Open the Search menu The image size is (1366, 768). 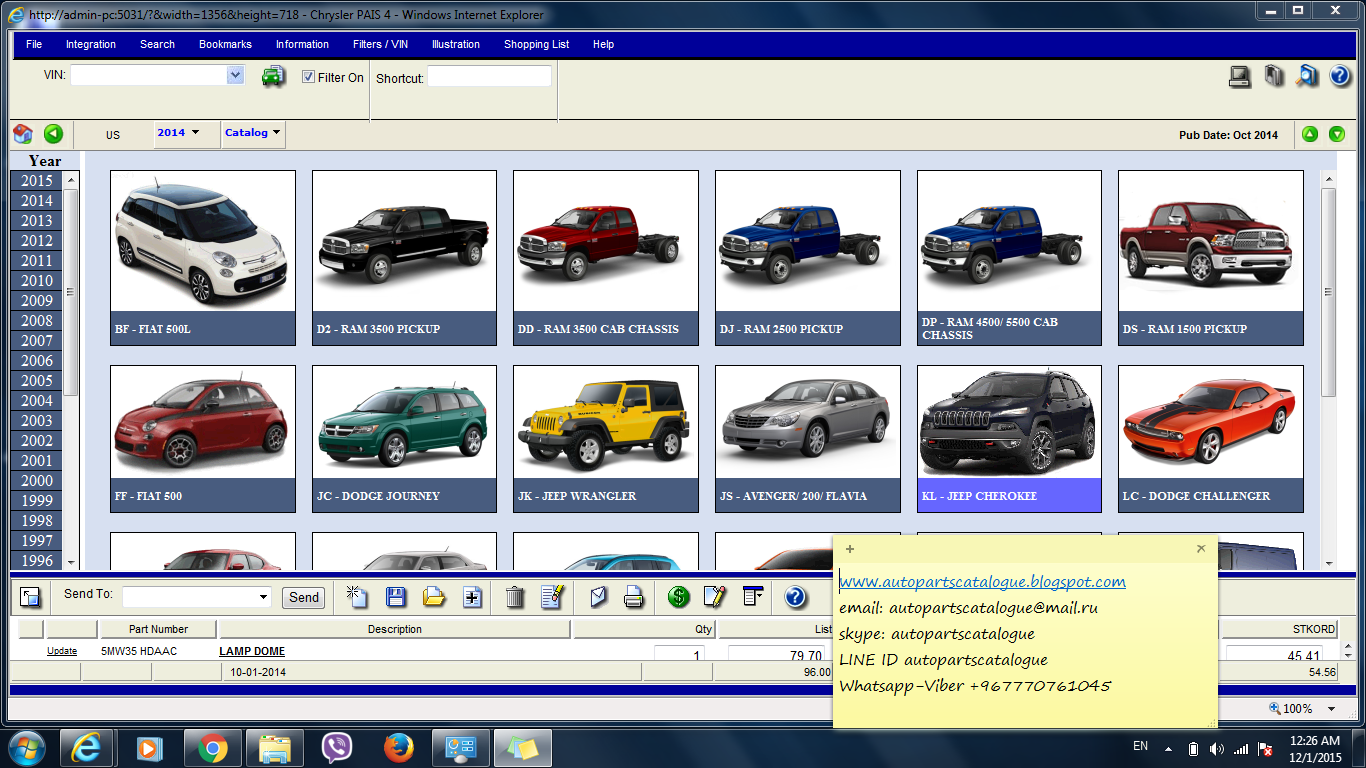coord(157,44)
